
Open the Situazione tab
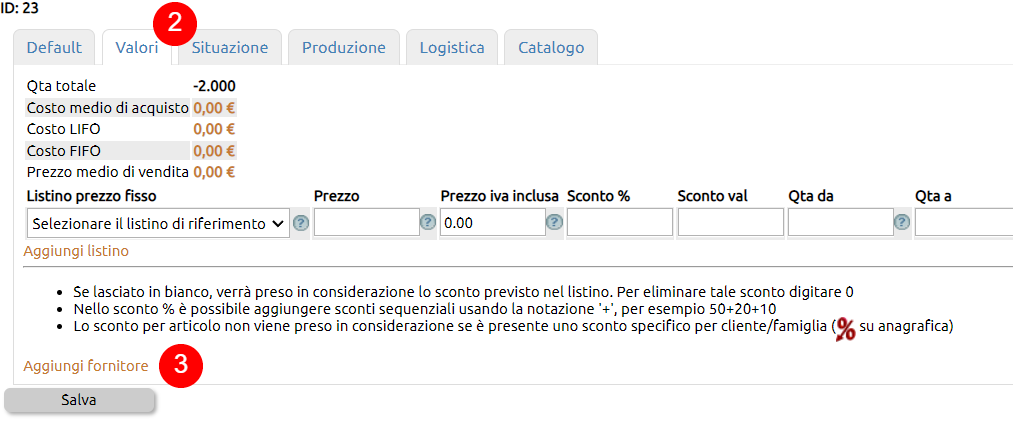pos(230,47)
